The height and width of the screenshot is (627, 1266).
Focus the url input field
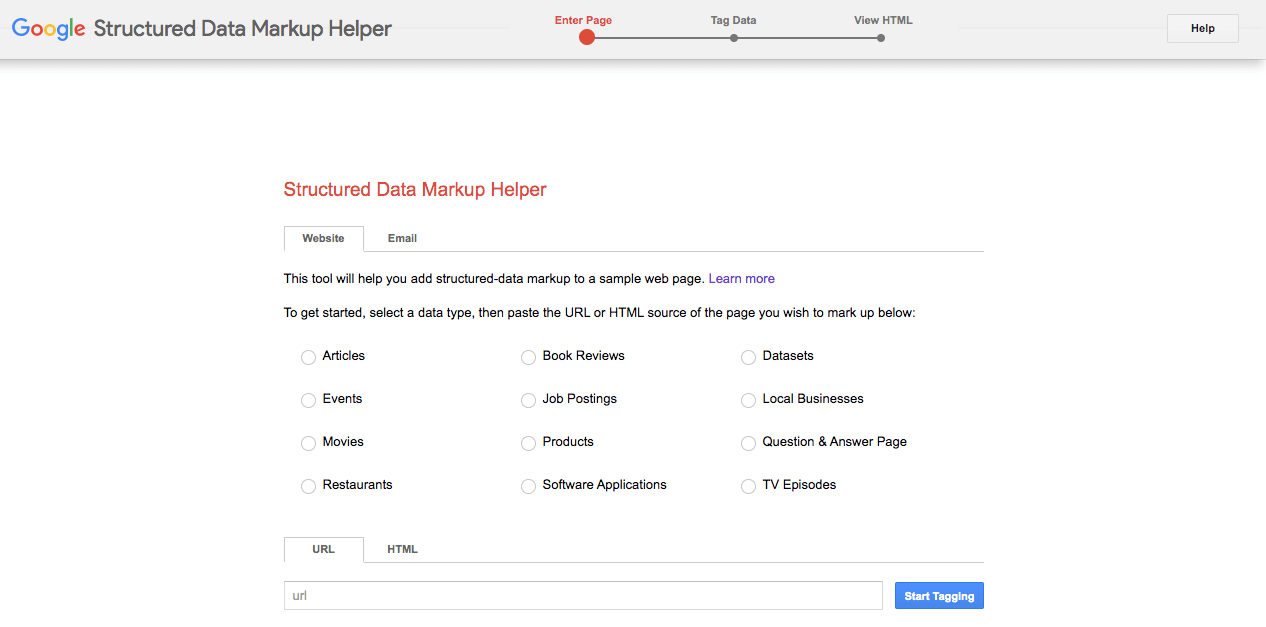pyautogui.click(x=583, y=596)
